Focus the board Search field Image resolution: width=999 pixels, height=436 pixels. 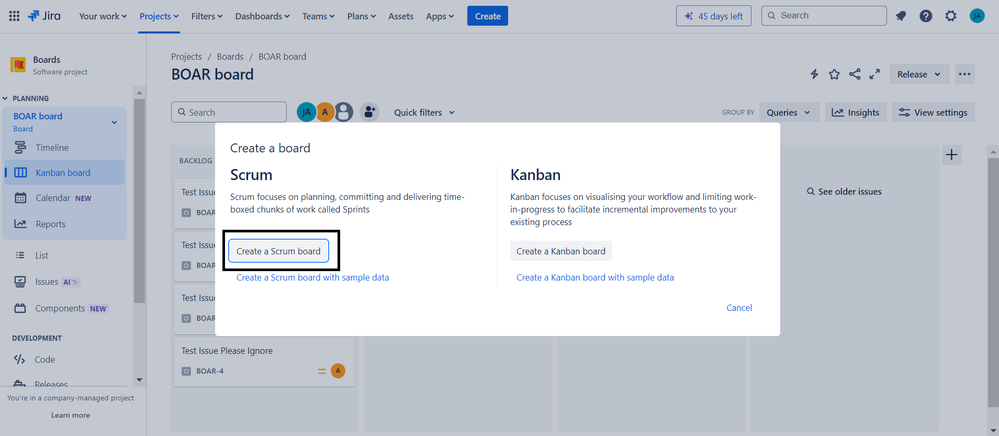click(x=229, y=112)
